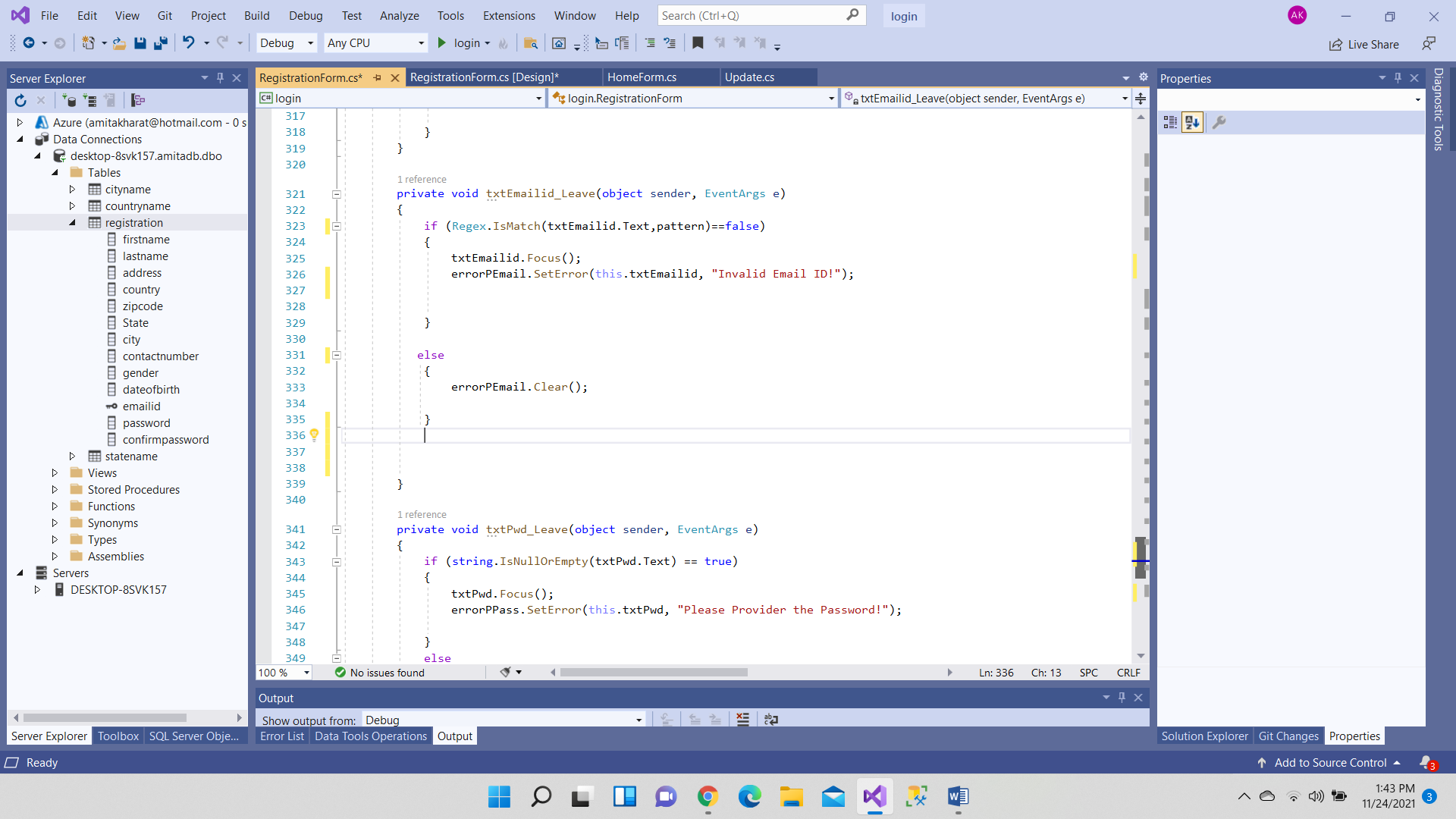Viewport: 1456px width, 819px height.
Task: Click Live Share button
Action: click(x=1363, y=44)
